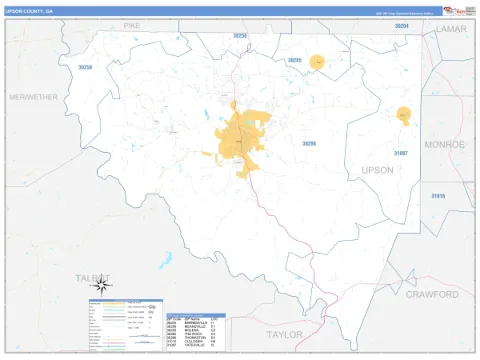Click the blue lake in Talbot County
This screenshot has height=360, width=480.
click(166, 260)
